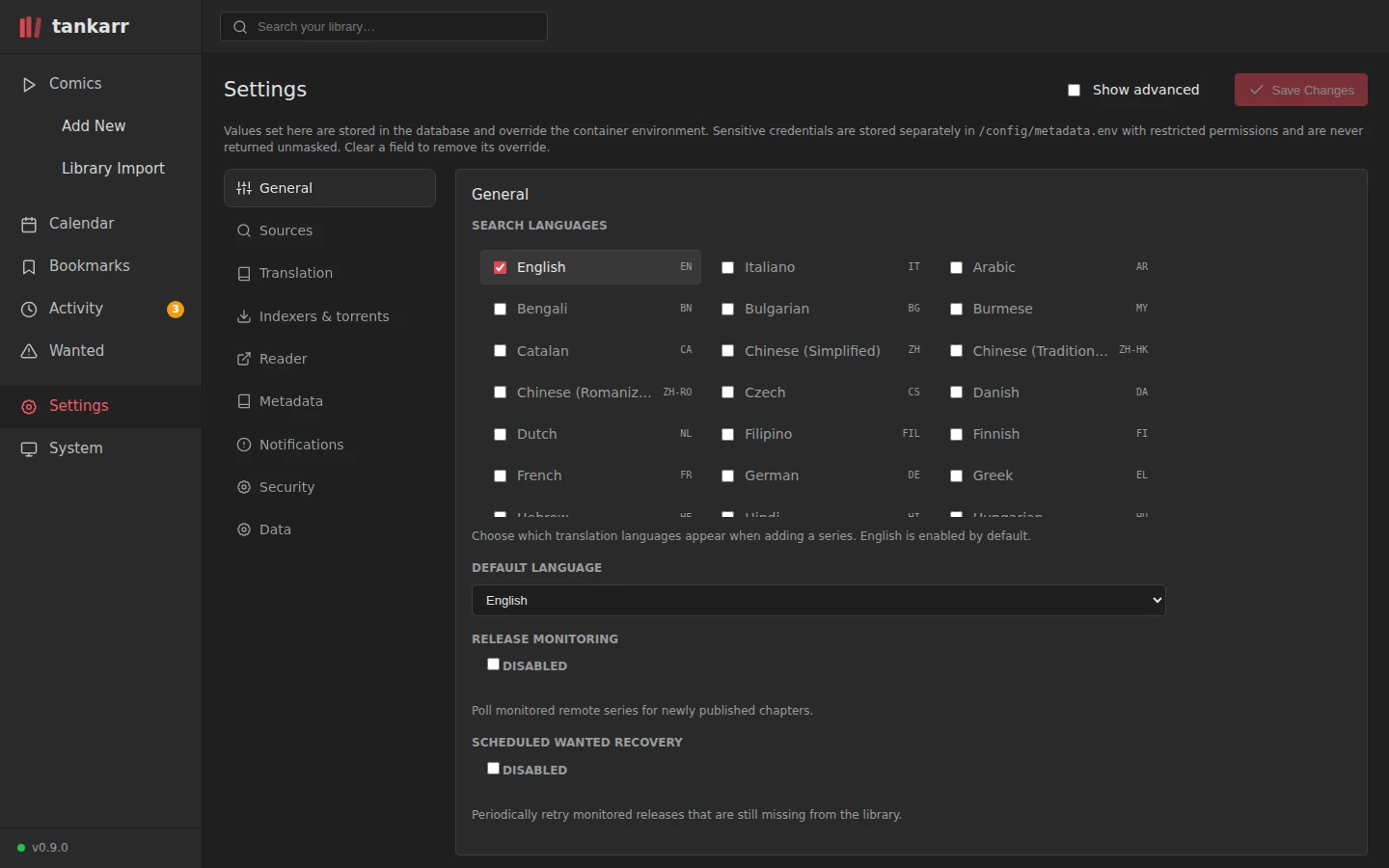1389x868 pixels.
Task: Tick the Italiano language checkbox
Action: pos(728,268)
